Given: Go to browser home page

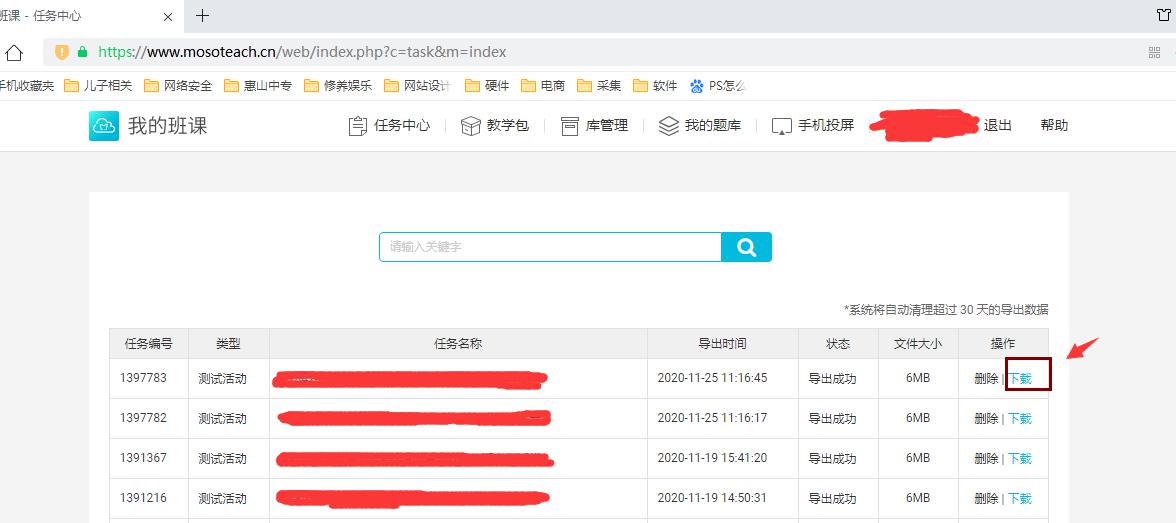Looking at the screenshot, I should click(14, 53).
